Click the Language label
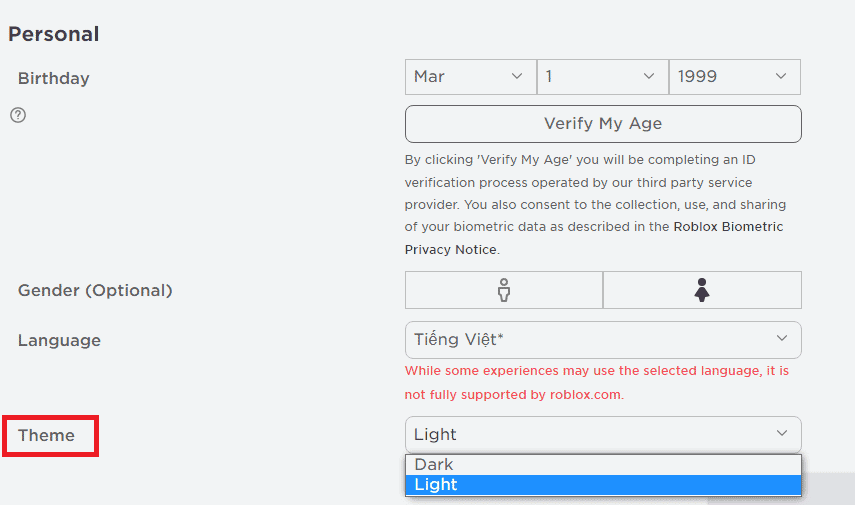The width and height of the screenshot is (855, 505). pyautogui.click(x=59, y=340)
